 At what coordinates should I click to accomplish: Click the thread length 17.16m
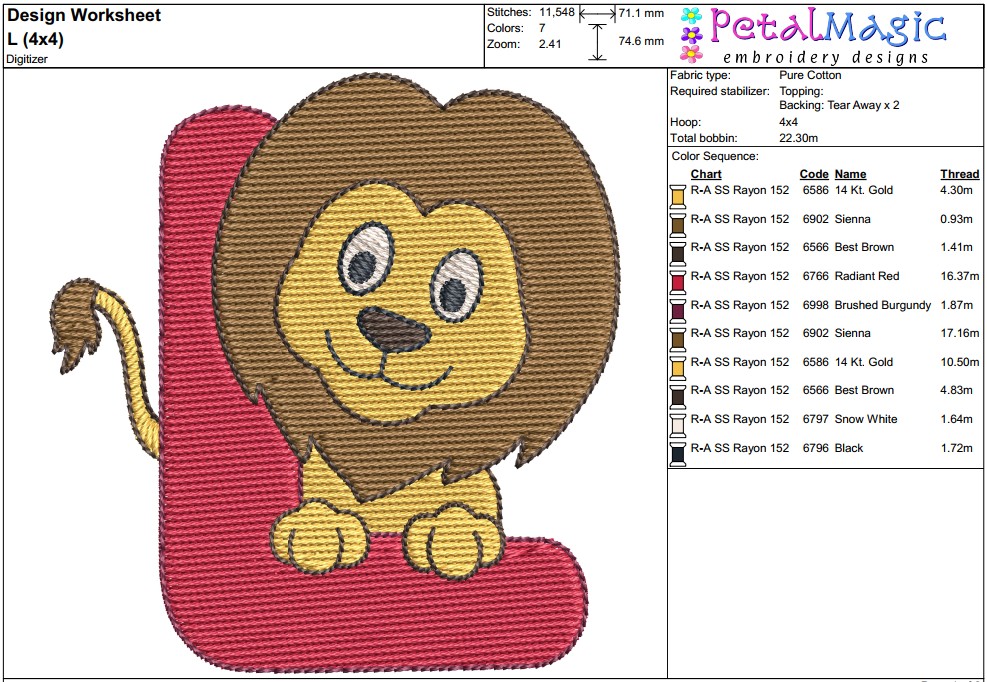(960, 333)
